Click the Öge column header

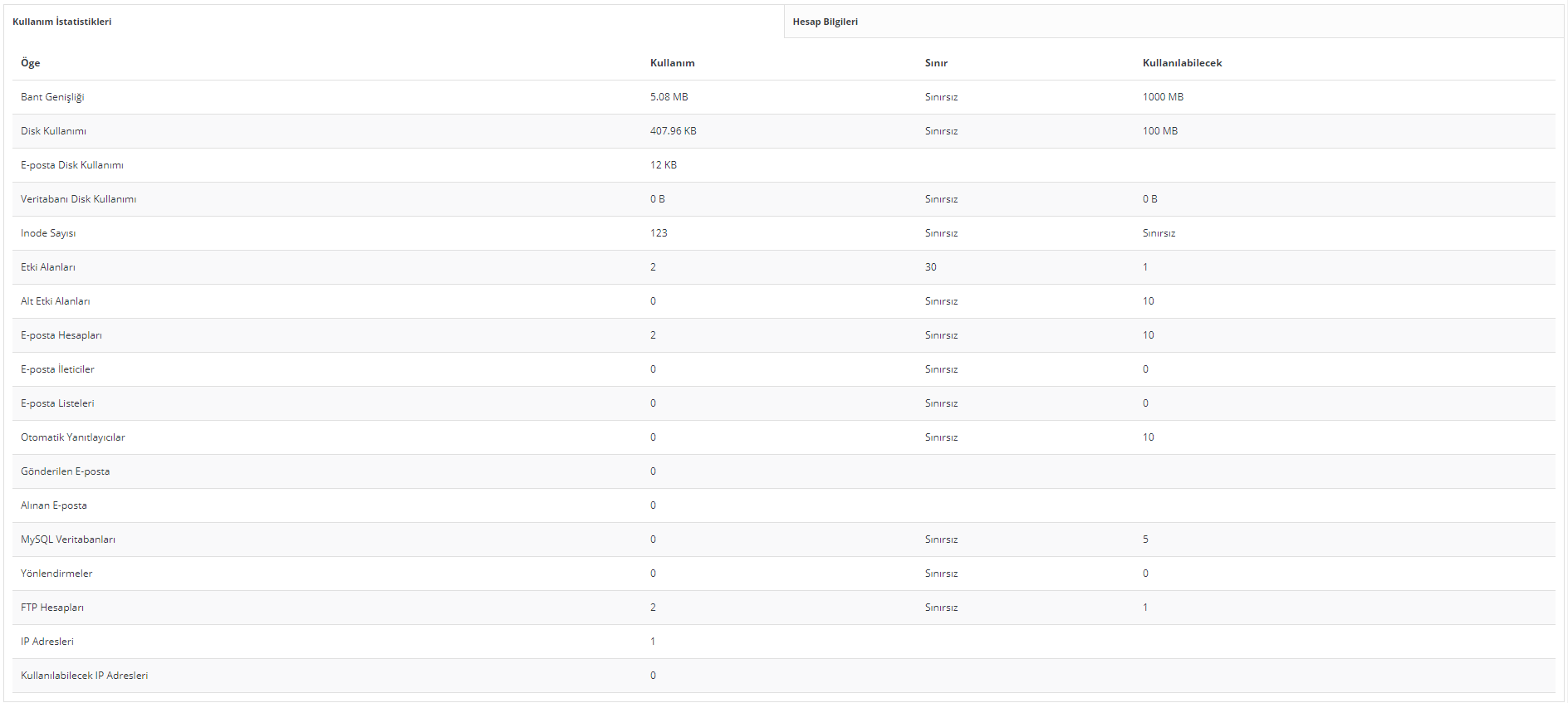click(31, 63)
